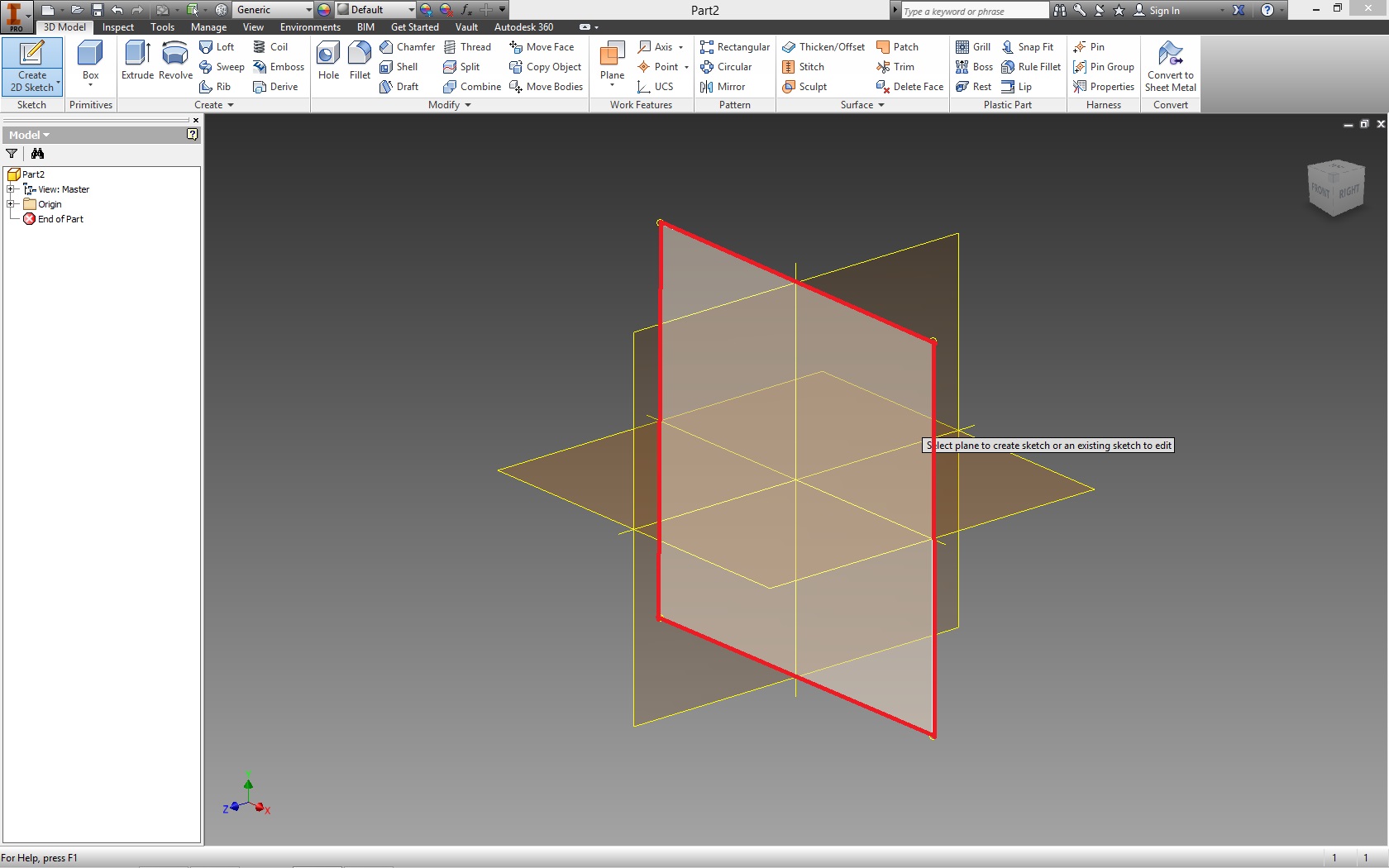Viewport: 1389px width, 868px height.
Task: Click the Front-Right face of the ViewCube
Action: click(x=1334, y=188)
